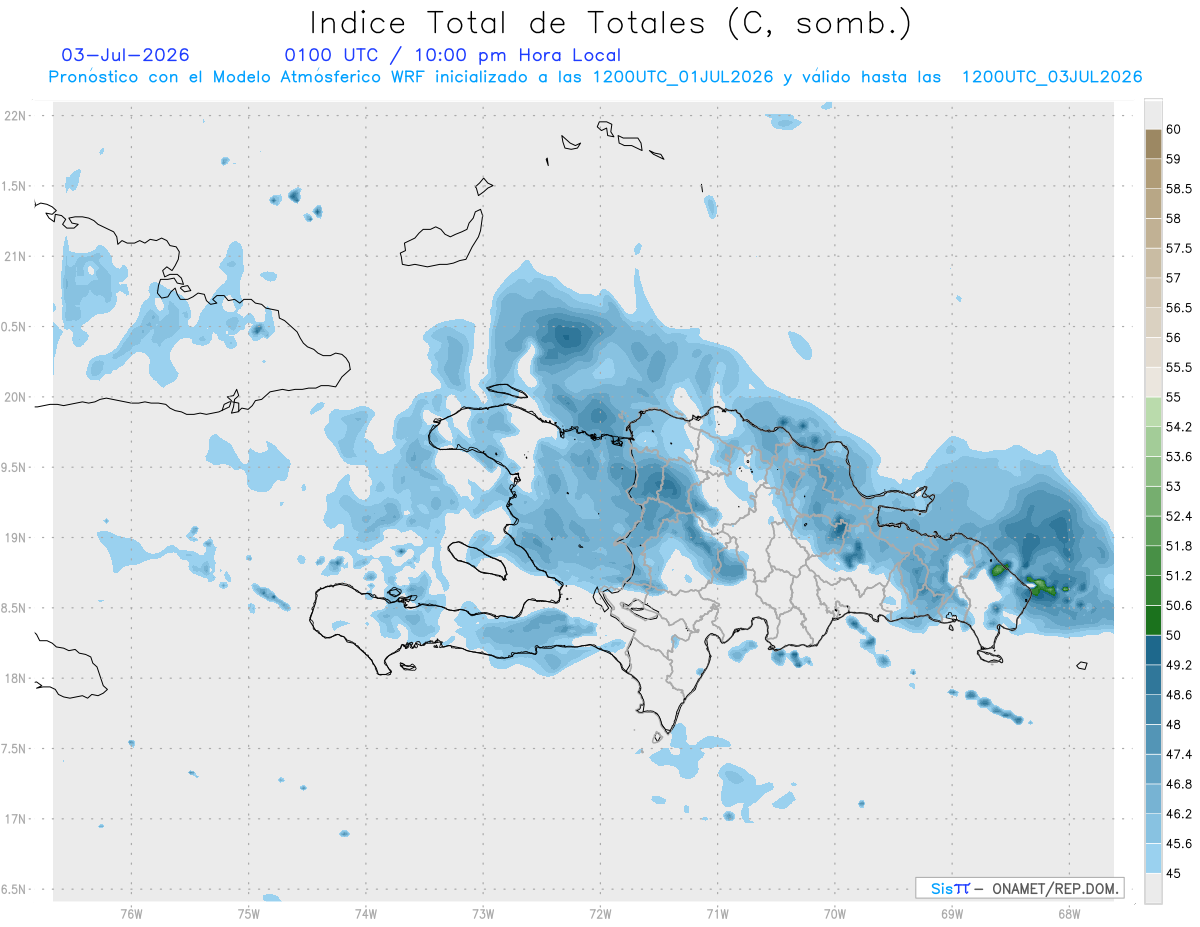
Task: Click the "20N" latitude label
Action: 16,397
